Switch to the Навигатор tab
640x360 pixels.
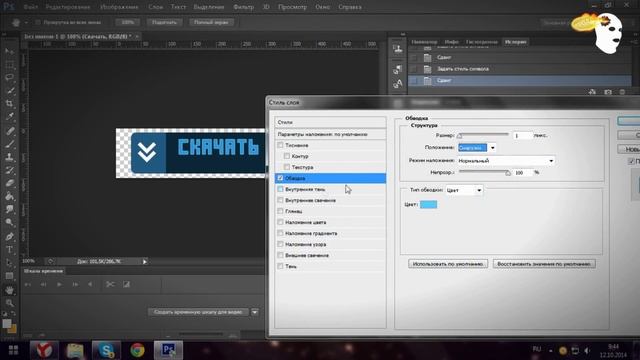424,42
